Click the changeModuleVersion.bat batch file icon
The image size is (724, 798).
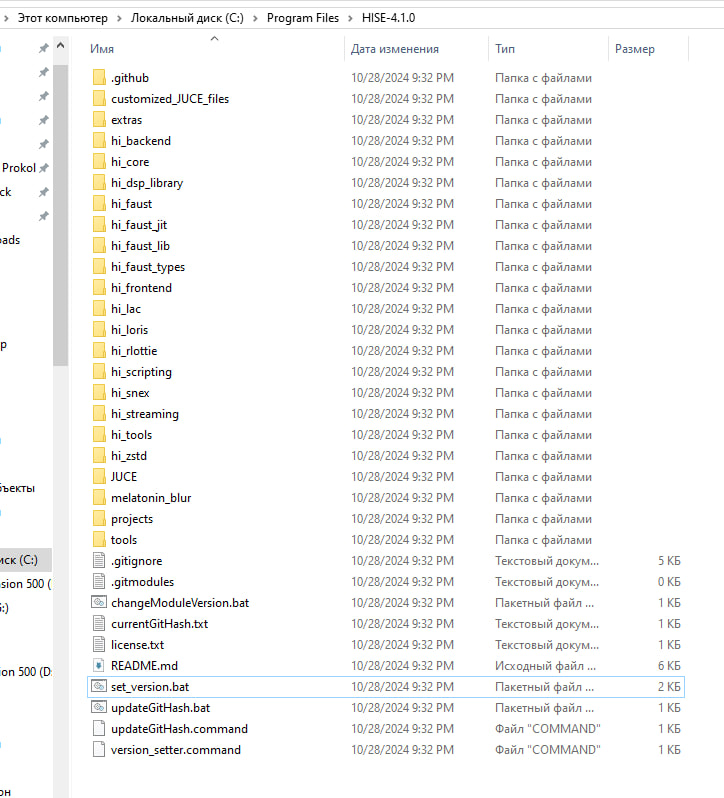coord(99,603)
